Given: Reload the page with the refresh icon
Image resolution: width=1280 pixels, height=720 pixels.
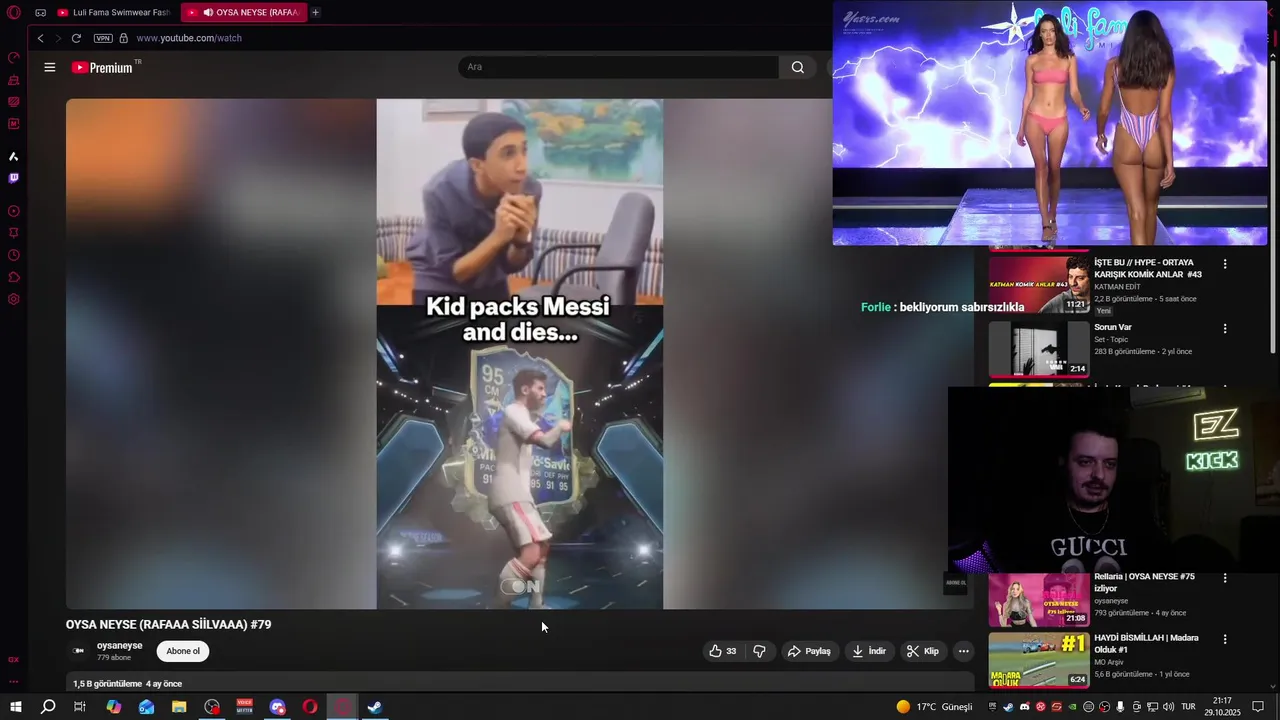Looking at the screenshot, I should pyautogui.click(x=76, y=38).
